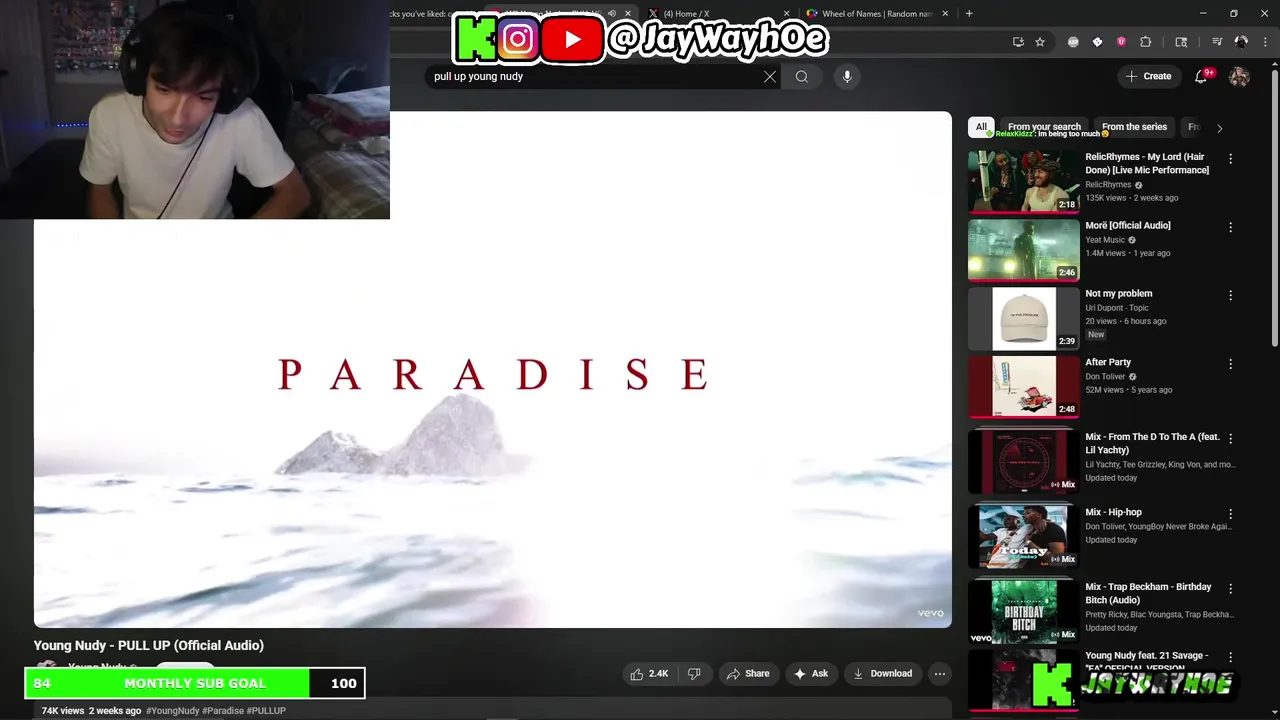Click the page vertical scrollbar
Screen dimensions: 1280x720
click(1274, 210)
